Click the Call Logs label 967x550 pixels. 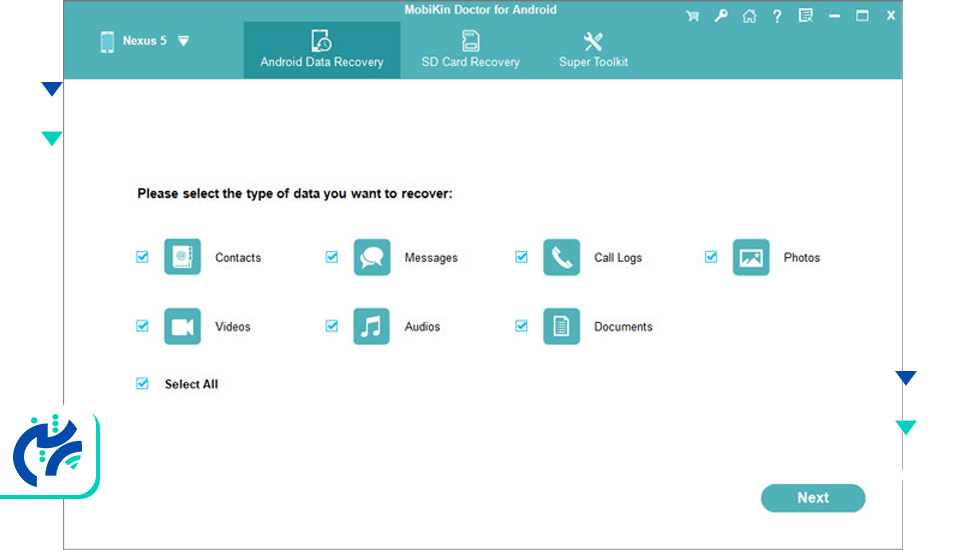pyautogui.click(x=618, y=258)
